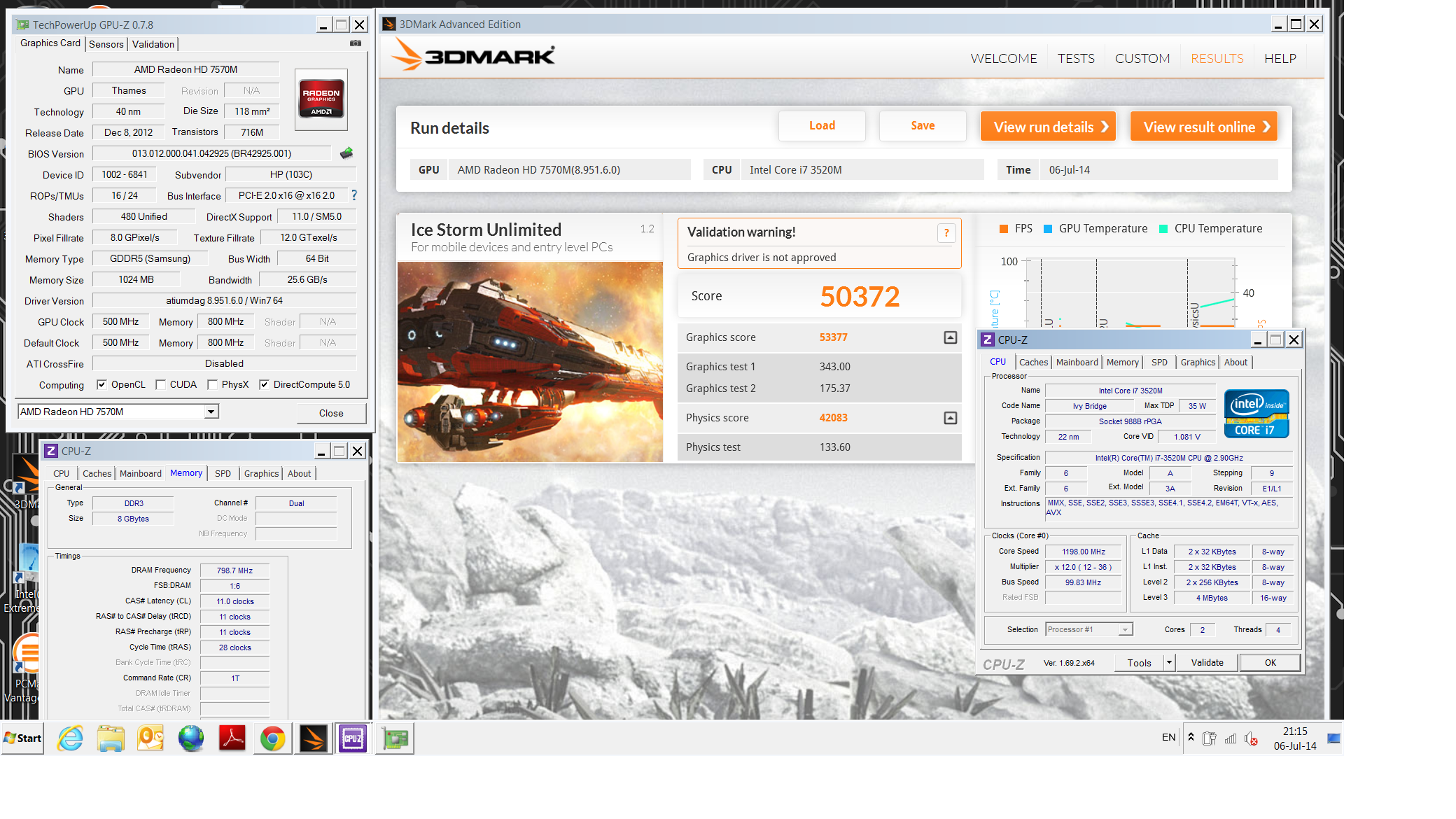
Task: Click the Intel Core i7 badge in CPU-Z
Action: coord(1256,414)
